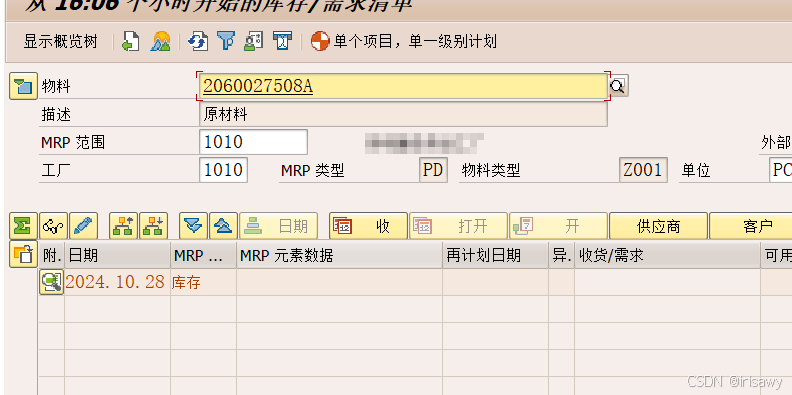792x395 pixels.
Task: Click the select-all icon at table corner
Action: 23,255
